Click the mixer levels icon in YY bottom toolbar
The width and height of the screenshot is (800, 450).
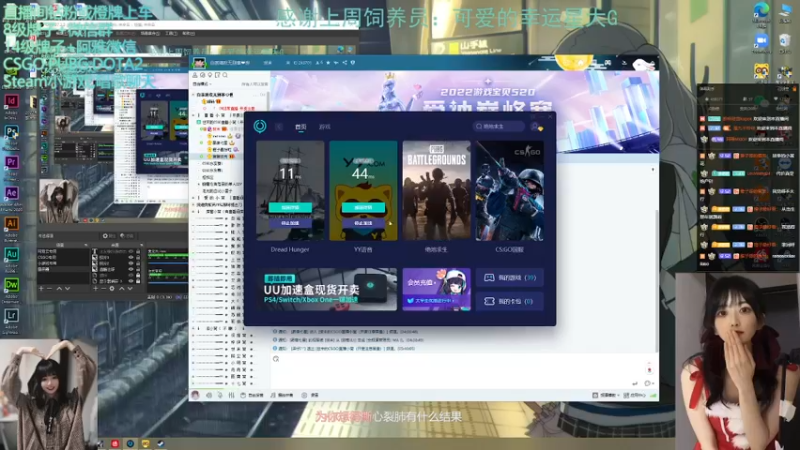(232, 395)
